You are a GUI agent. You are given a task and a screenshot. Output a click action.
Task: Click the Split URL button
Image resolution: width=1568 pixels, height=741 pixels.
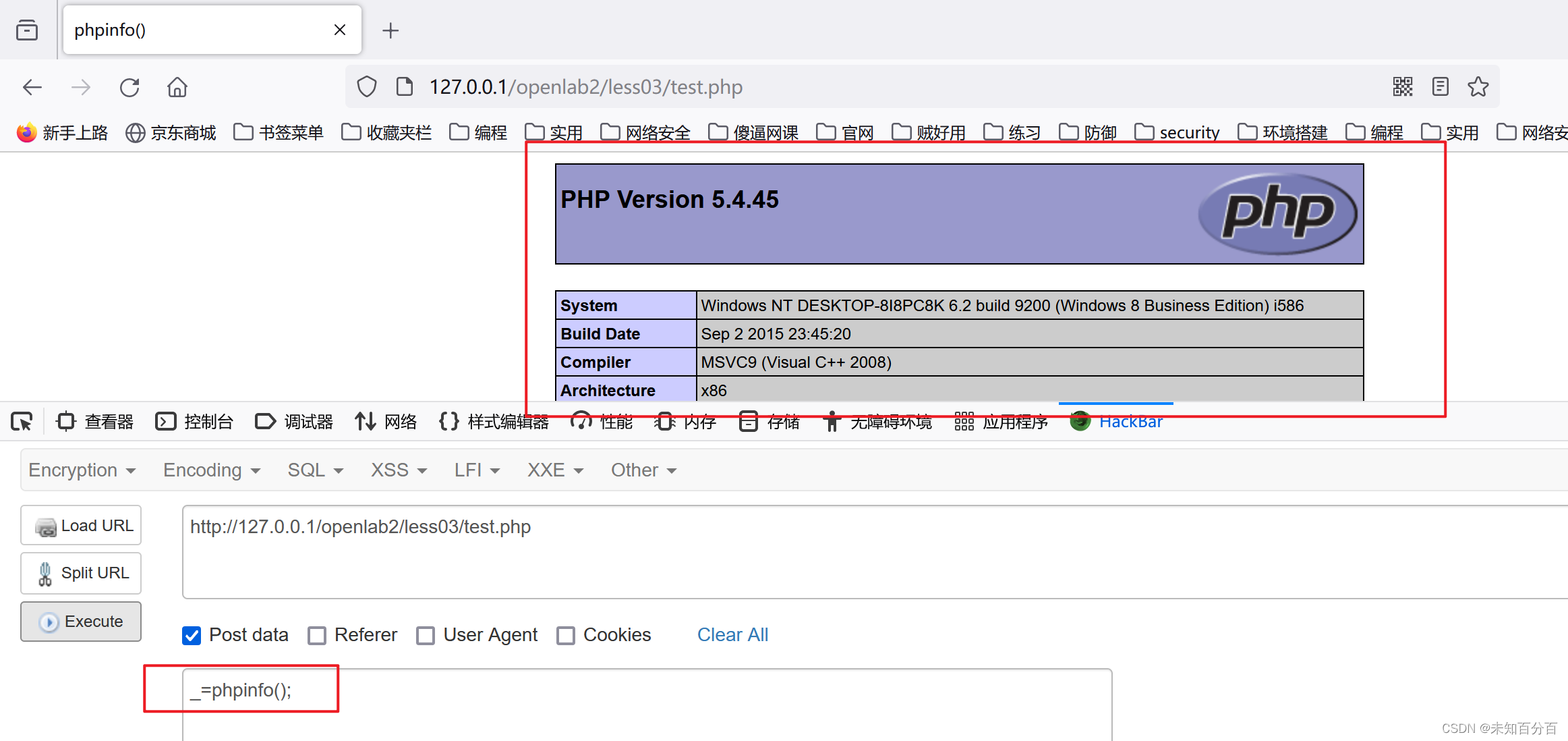(x=81, y=573)
